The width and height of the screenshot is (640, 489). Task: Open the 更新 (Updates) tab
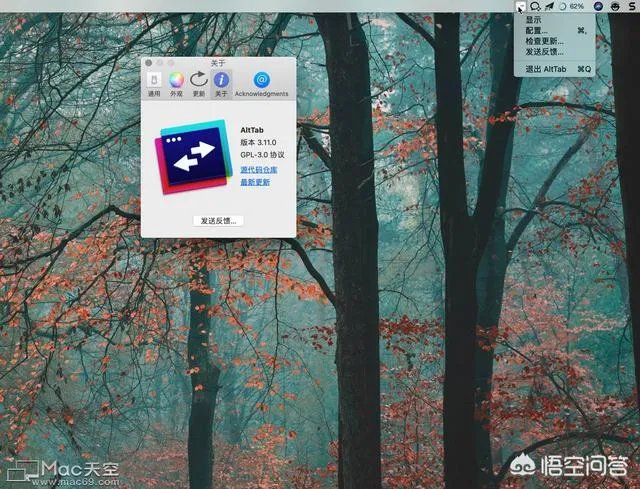click(x=199, y=84)
